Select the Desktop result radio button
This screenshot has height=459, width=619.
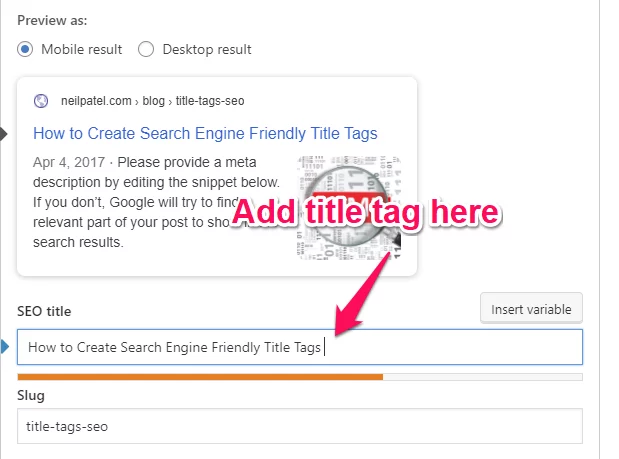coord(146,49)
